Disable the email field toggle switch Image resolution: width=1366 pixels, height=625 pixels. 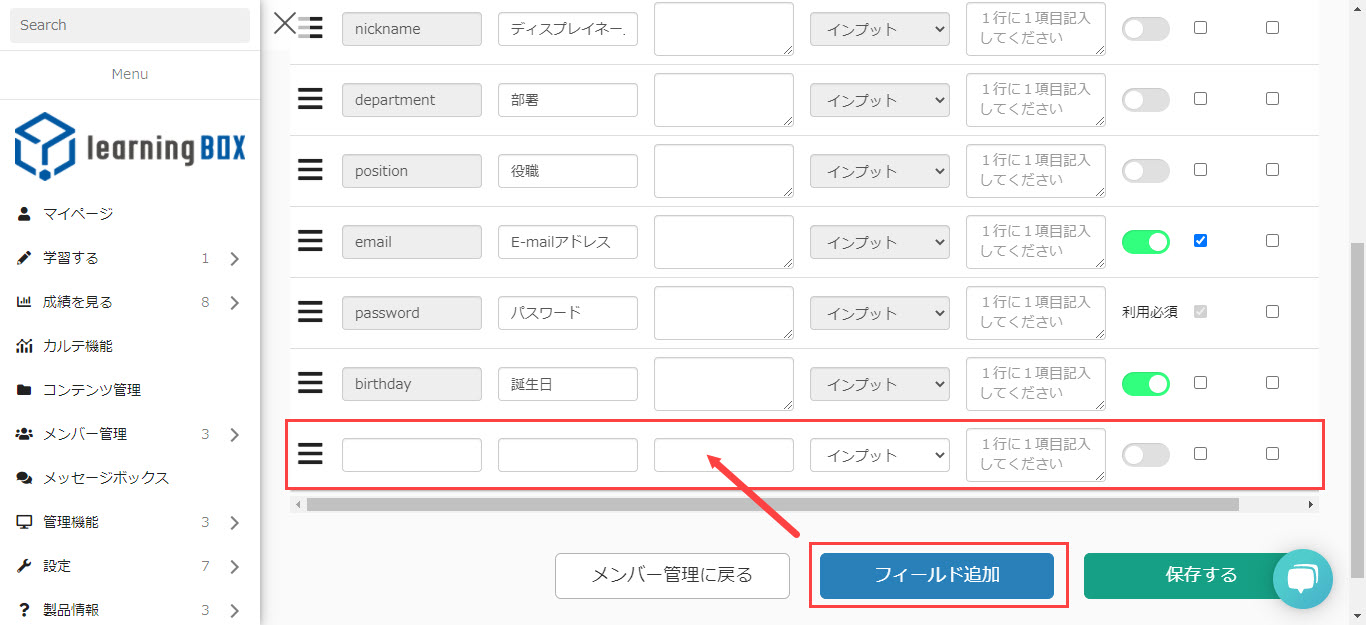pos(1145,242)
